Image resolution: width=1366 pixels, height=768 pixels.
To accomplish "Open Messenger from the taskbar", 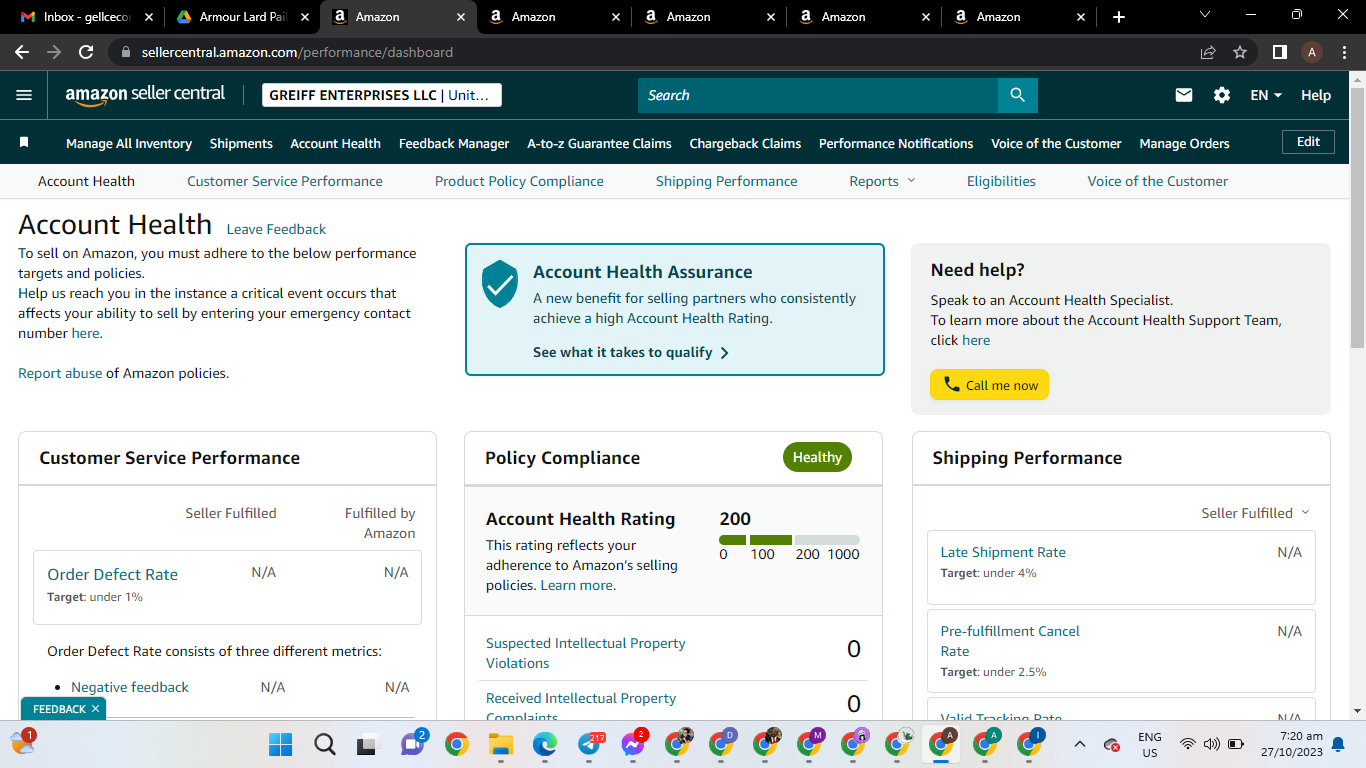I will pos(633,744).
